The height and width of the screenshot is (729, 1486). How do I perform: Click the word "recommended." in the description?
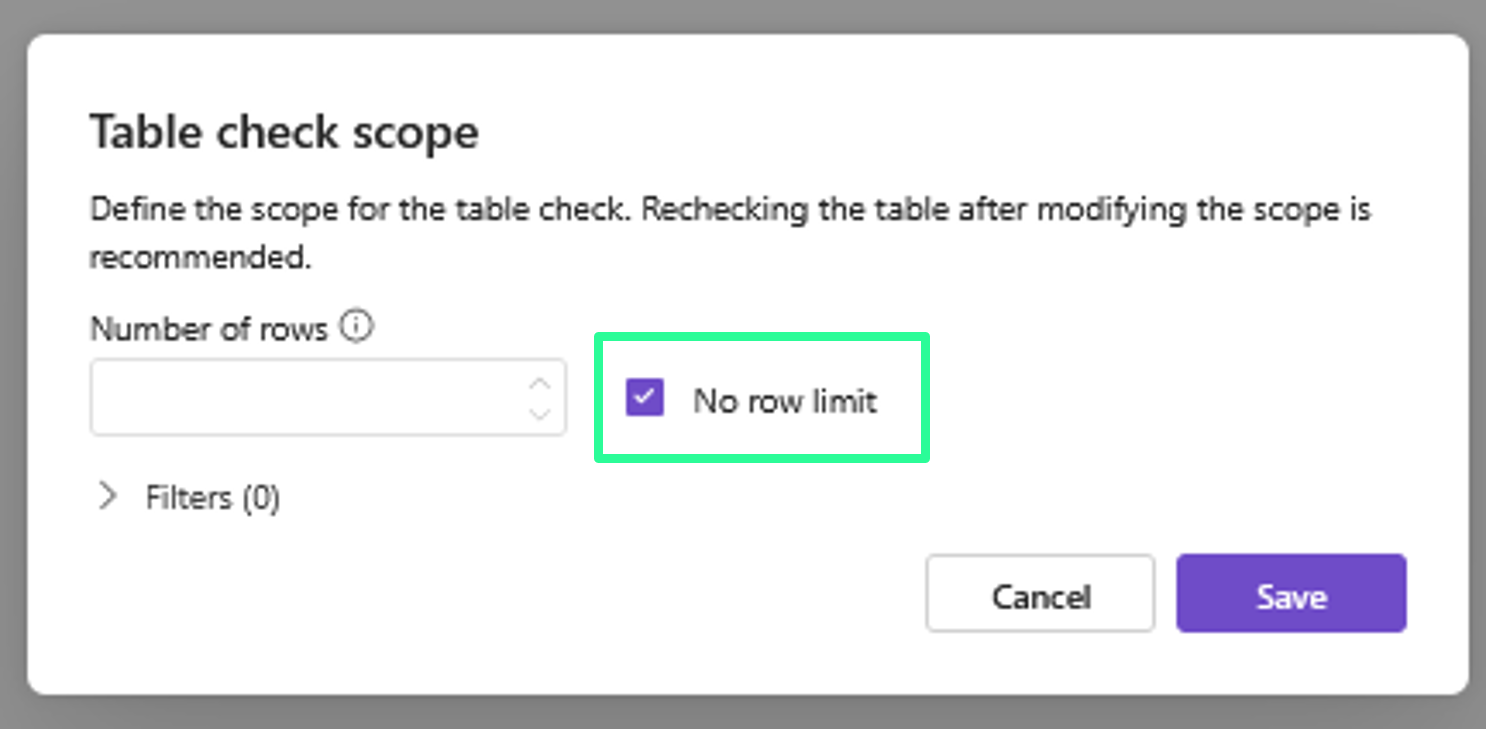(201, 258)
